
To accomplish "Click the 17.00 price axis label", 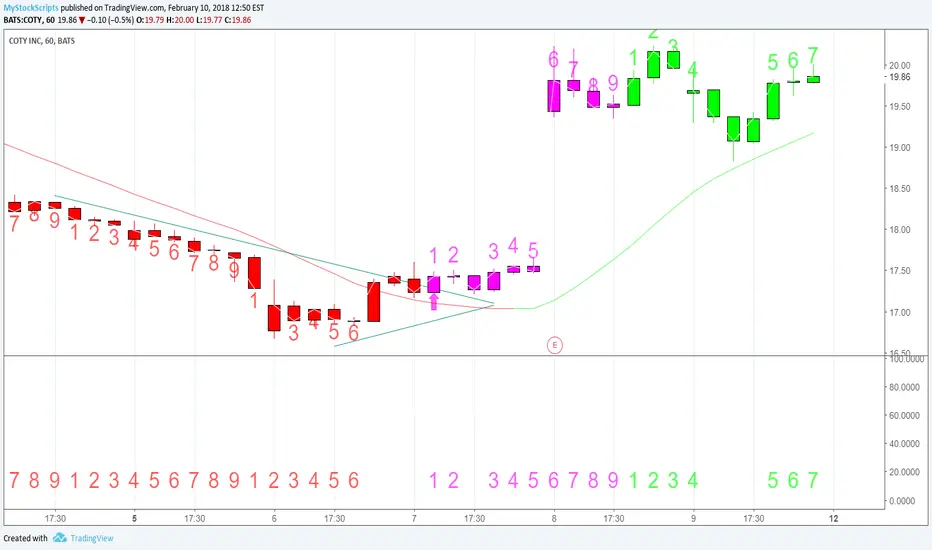I will pos(900,312).
